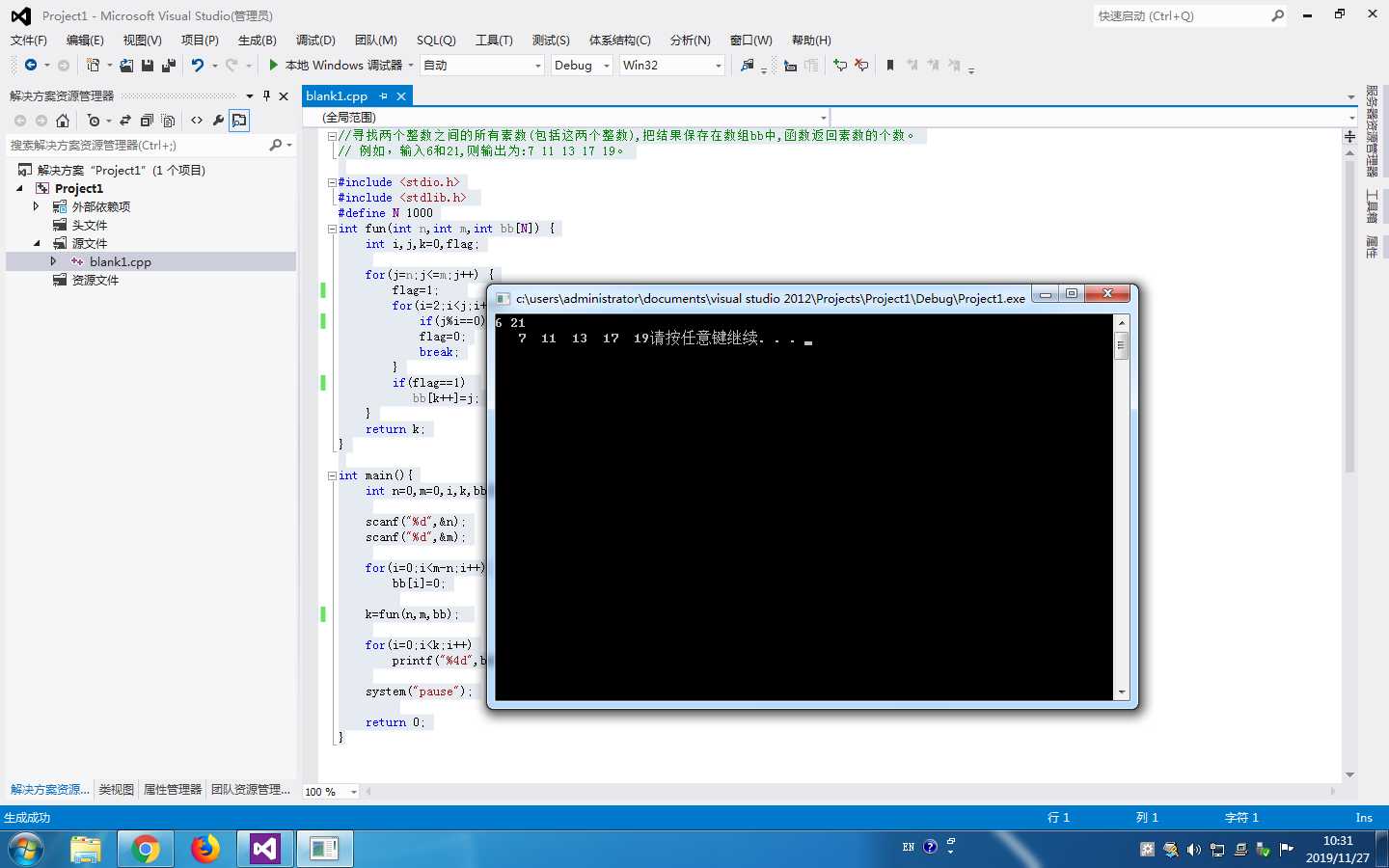1389x868 pixels.
Task: Click the Find in Files toolbar icon
Action: 747,65
